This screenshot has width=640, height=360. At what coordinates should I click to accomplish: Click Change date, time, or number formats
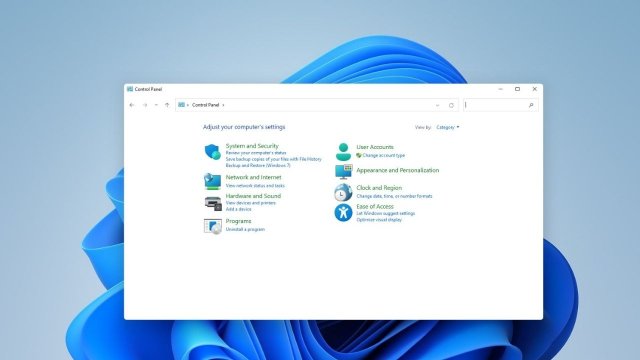394,196
